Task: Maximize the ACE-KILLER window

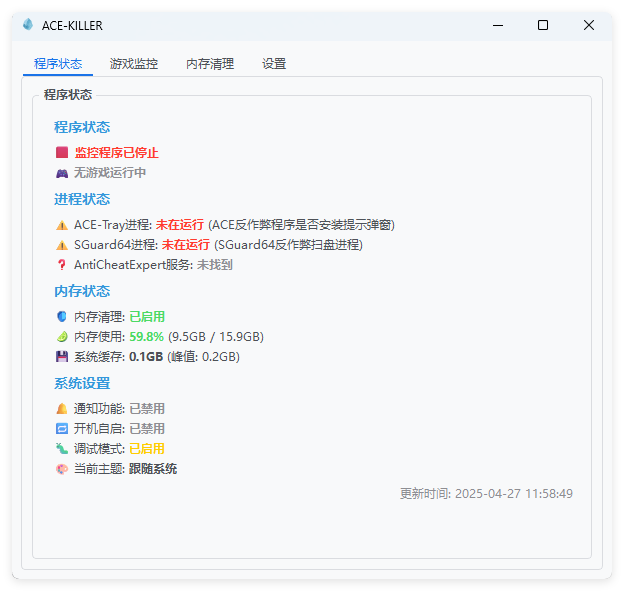Action: pos(543,25)
